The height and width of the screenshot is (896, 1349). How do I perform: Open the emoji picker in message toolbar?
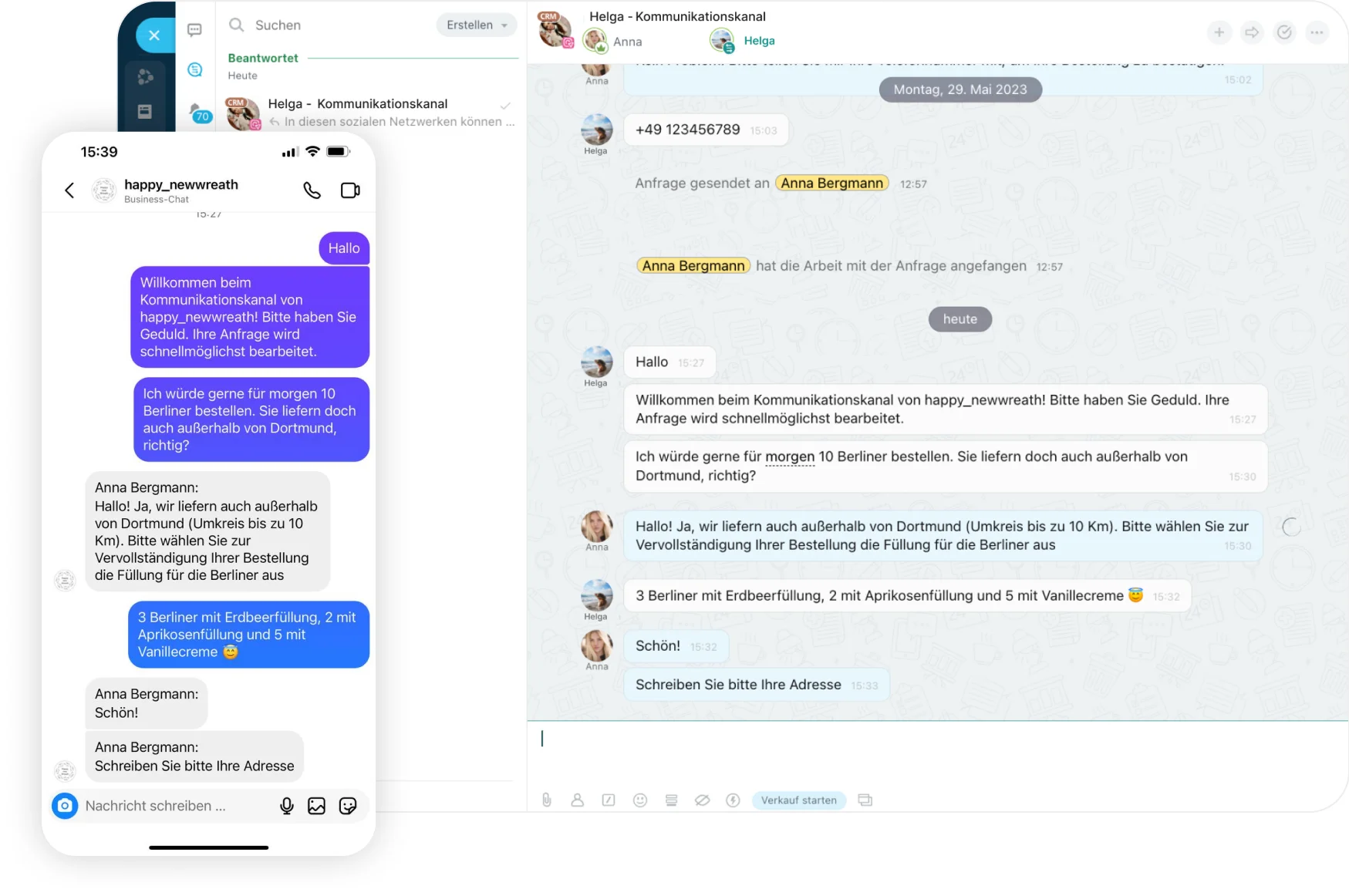point(640,800)
